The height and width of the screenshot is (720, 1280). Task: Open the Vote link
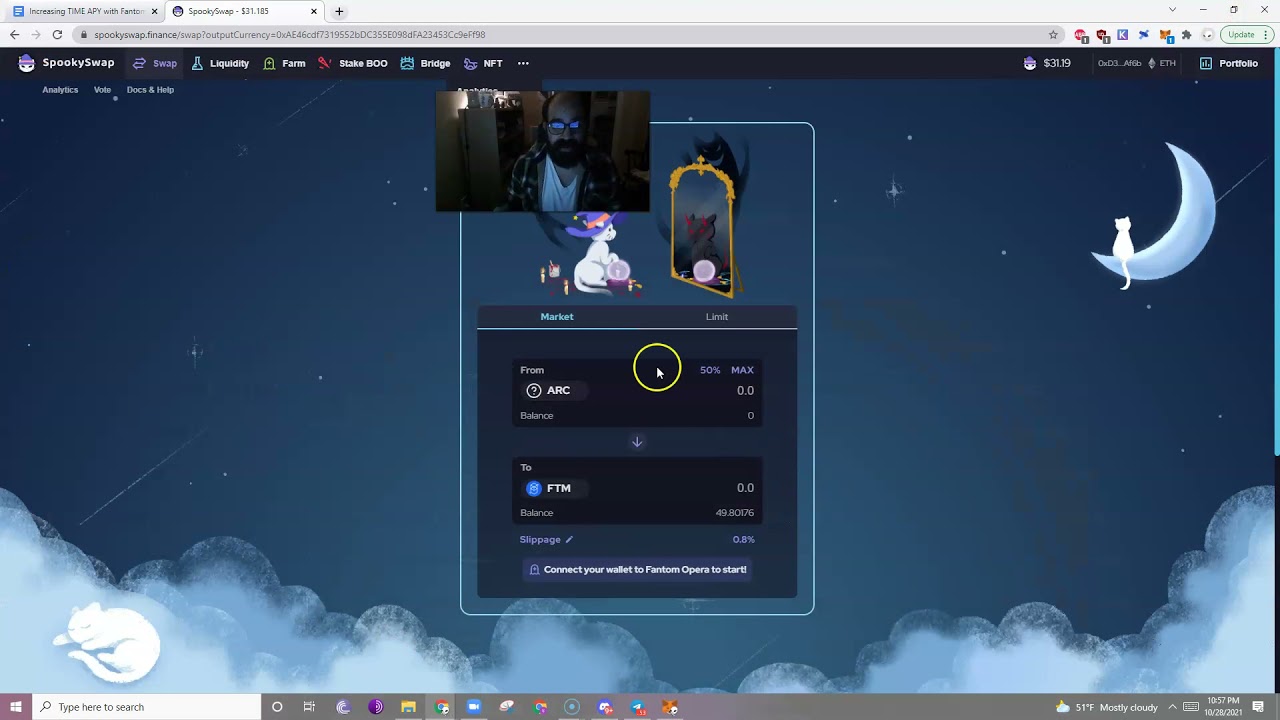102,90
